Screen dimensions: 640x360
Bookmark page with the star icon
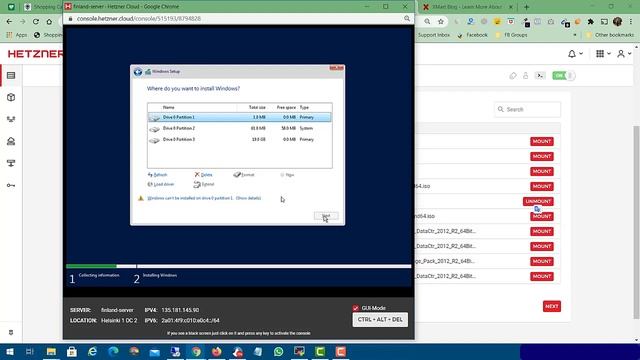(441, 22)
